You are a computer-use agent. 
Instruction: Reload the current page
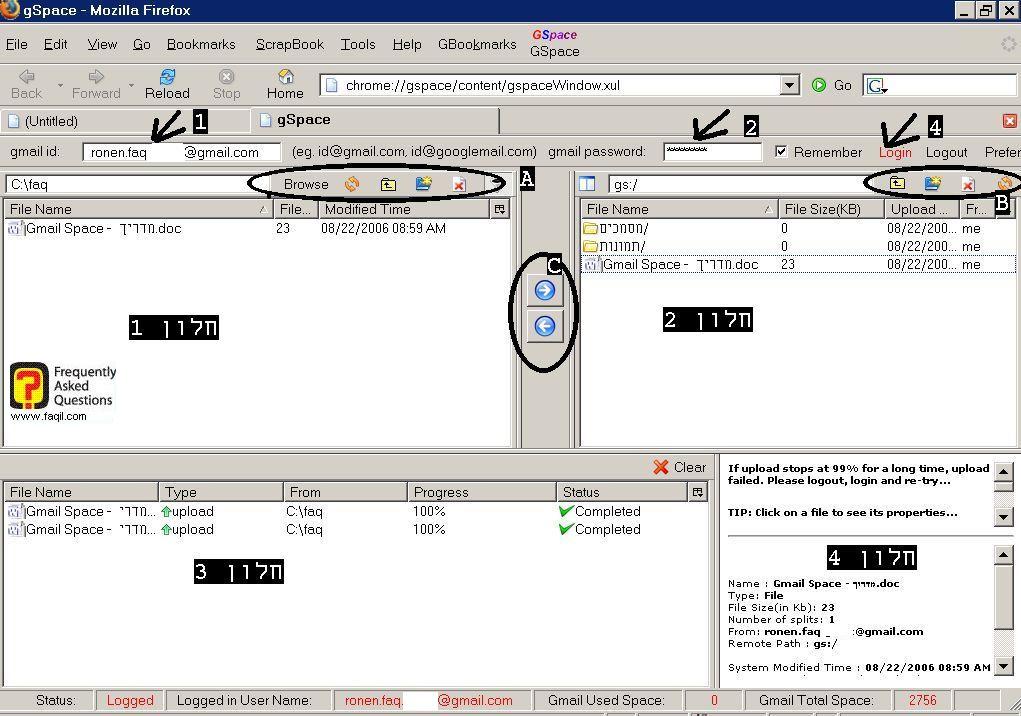[167, 85]
